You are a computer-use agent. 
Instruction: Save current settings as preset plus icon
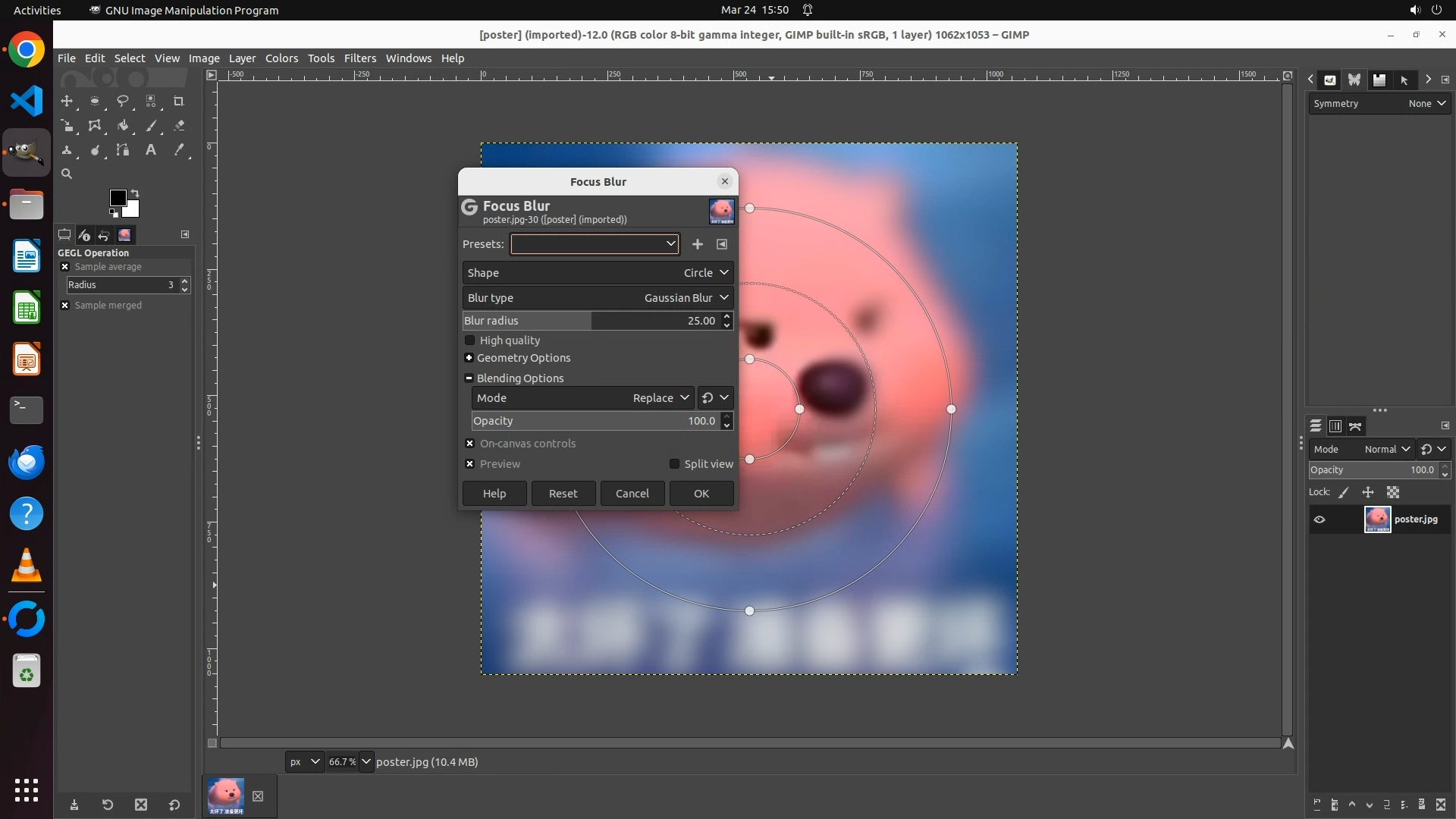pyautogui.click(x=697, y=244)
